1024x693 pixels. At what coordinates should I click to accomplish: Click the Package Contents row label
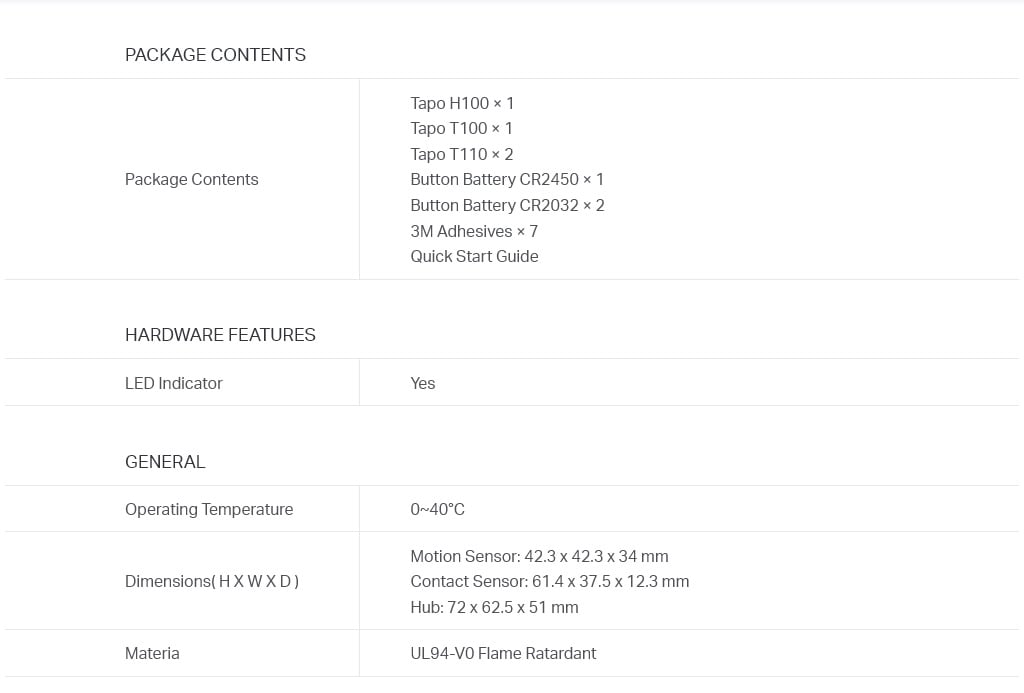point(191,180)
